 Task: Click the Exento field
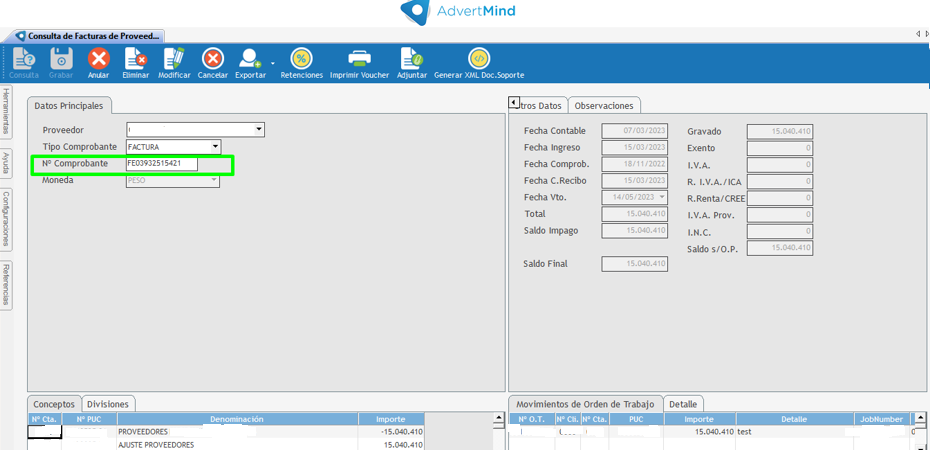pyautogui.click(x=780, y=148)
